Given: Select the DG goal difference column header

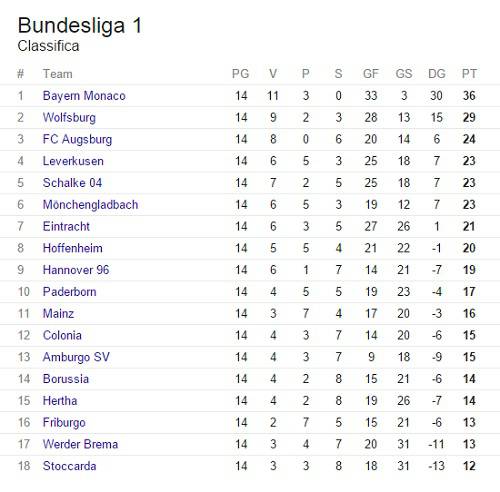Looking at the screenshot, I should click(x=437, y=74).
